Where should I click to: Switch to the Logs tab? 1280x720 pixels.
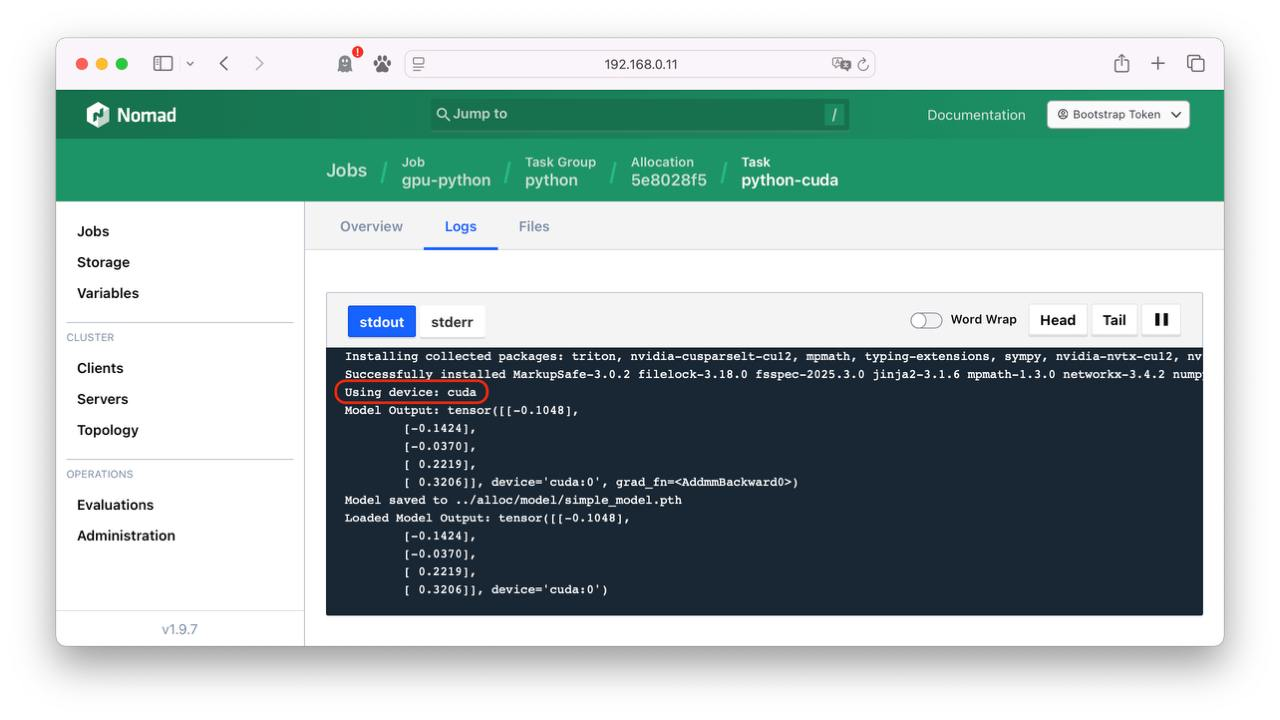coord(461,227)
